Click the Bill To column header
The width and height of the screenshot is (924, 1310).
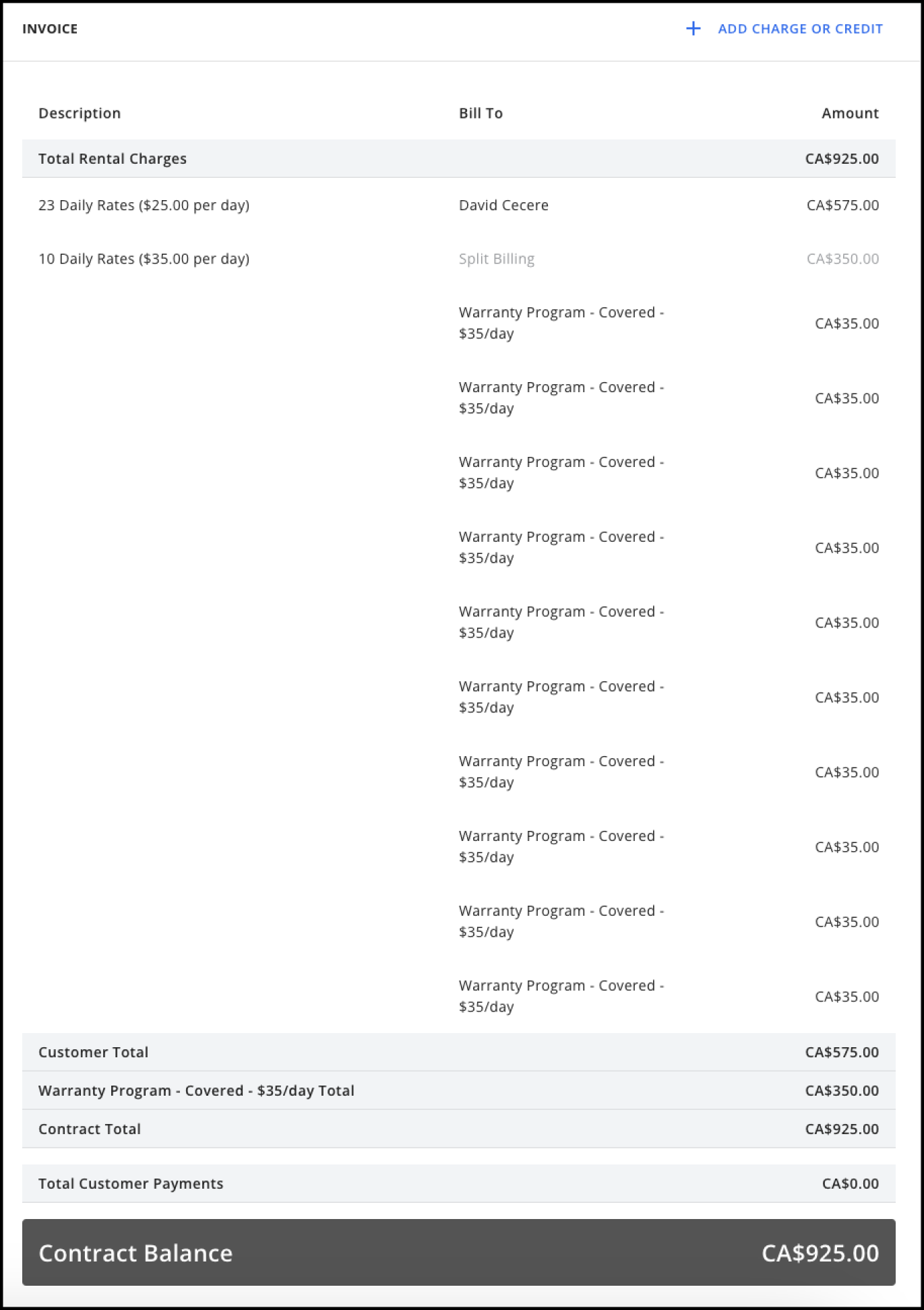[481, 113]
